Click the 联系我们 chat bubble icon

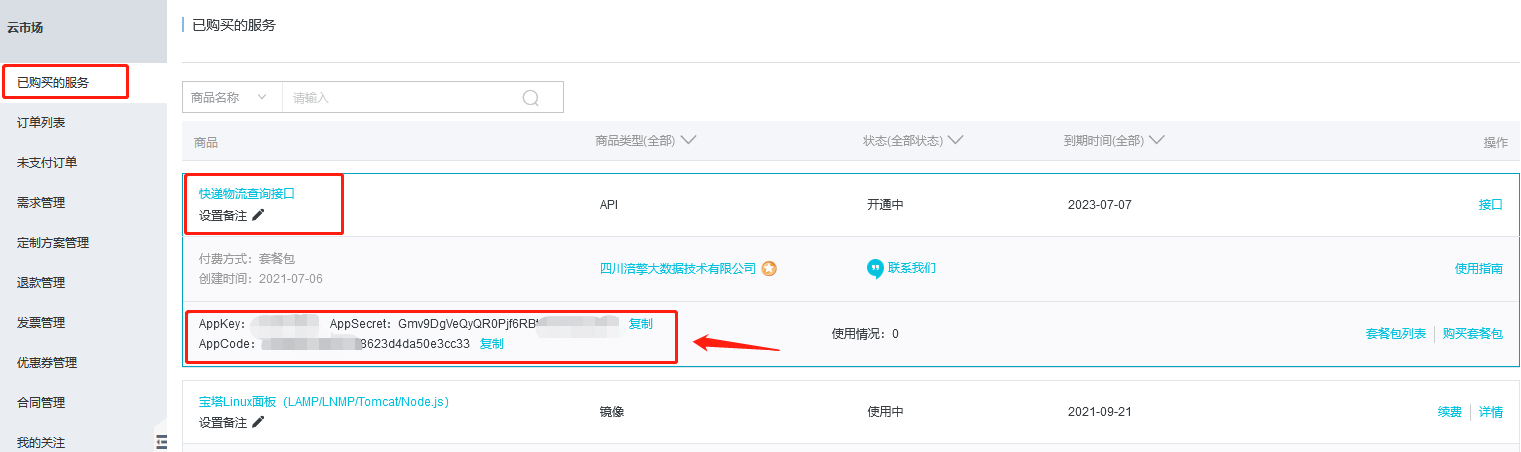tap(875, 268)
